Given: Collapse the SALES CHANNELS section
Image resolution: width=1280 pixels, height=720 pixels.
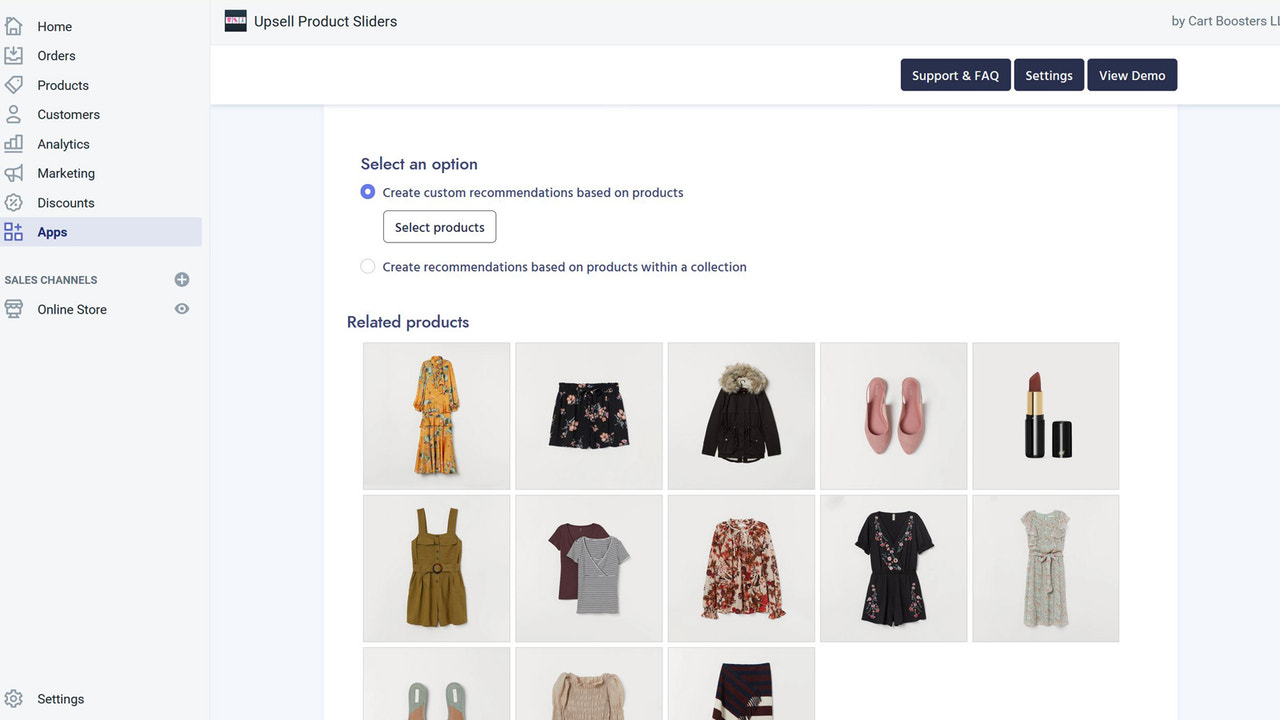Looking at the screenshot, I should pos(50,280).
